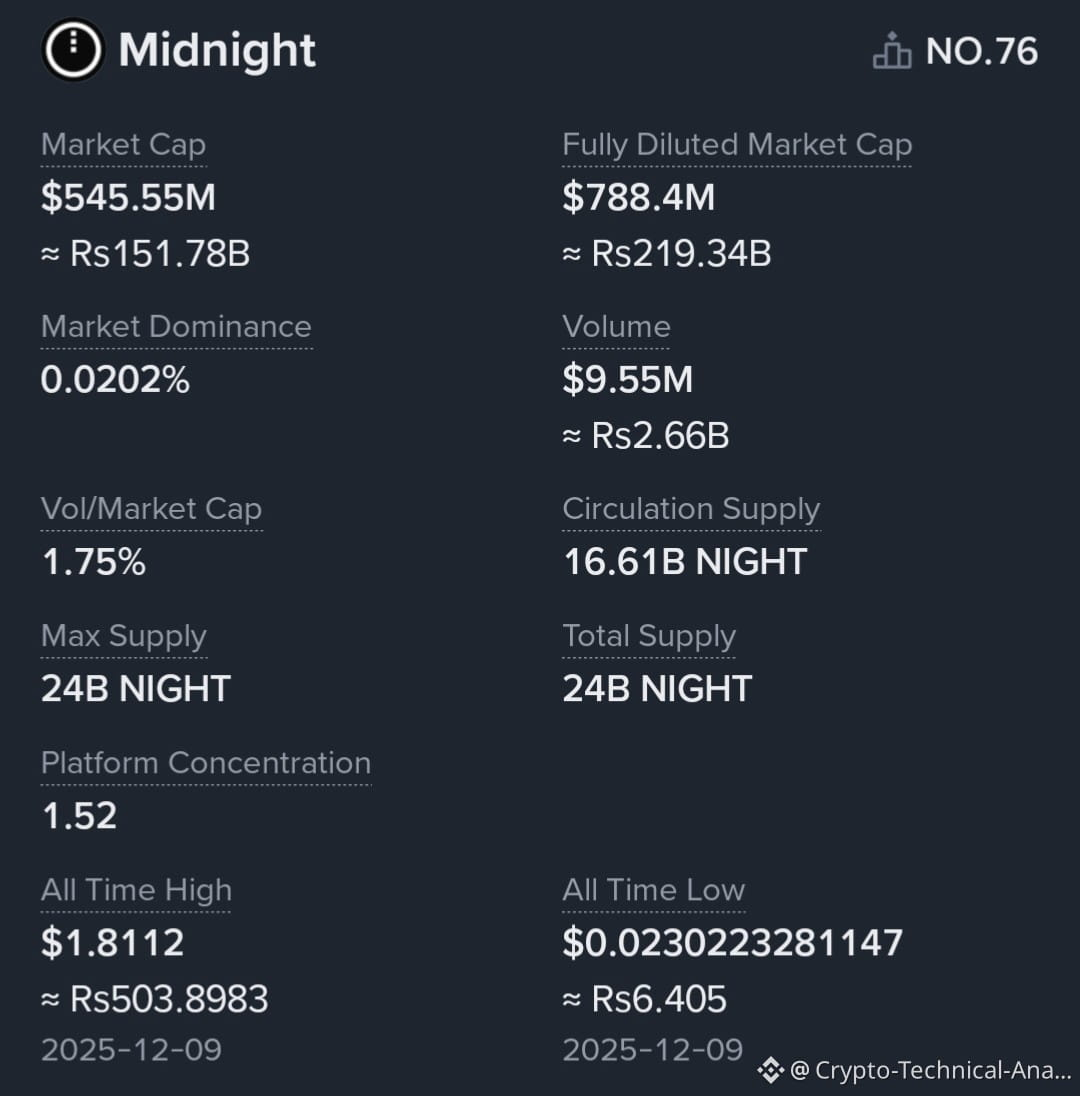Tap the All Time Low label
The width and height of the screenshot is (1080, 1096).
[654, 890]
